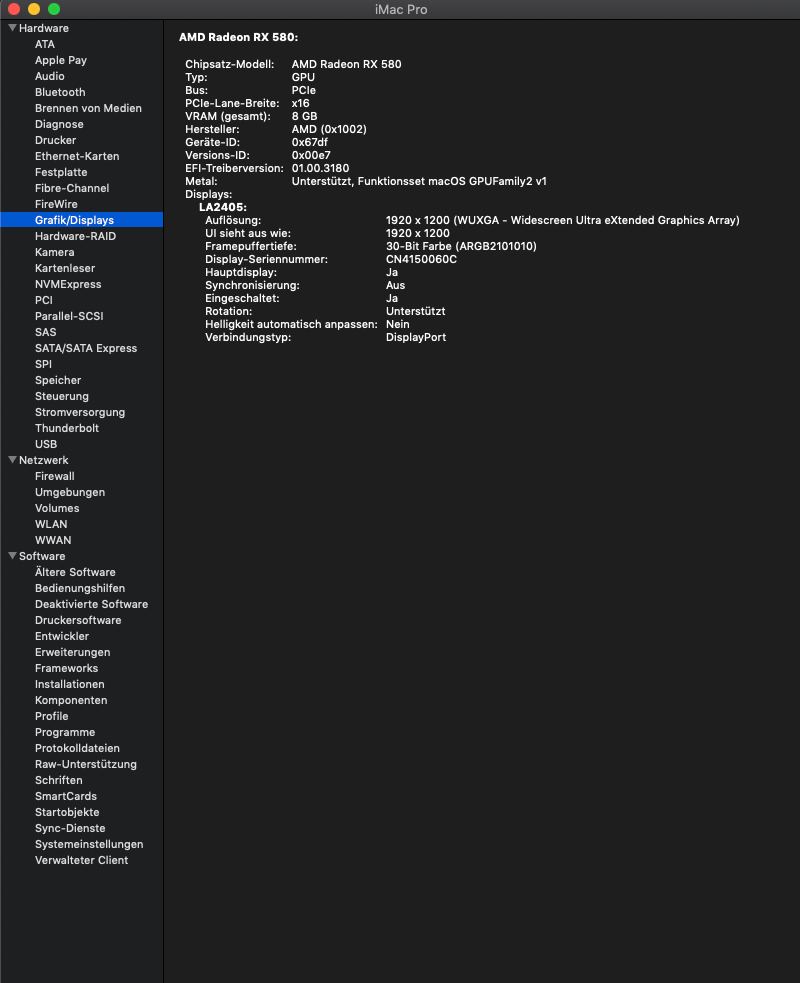The width and height of the screenshot is (800, 983).
Task: Select Bluetooth in the sidebar
Action: point(60,92)
